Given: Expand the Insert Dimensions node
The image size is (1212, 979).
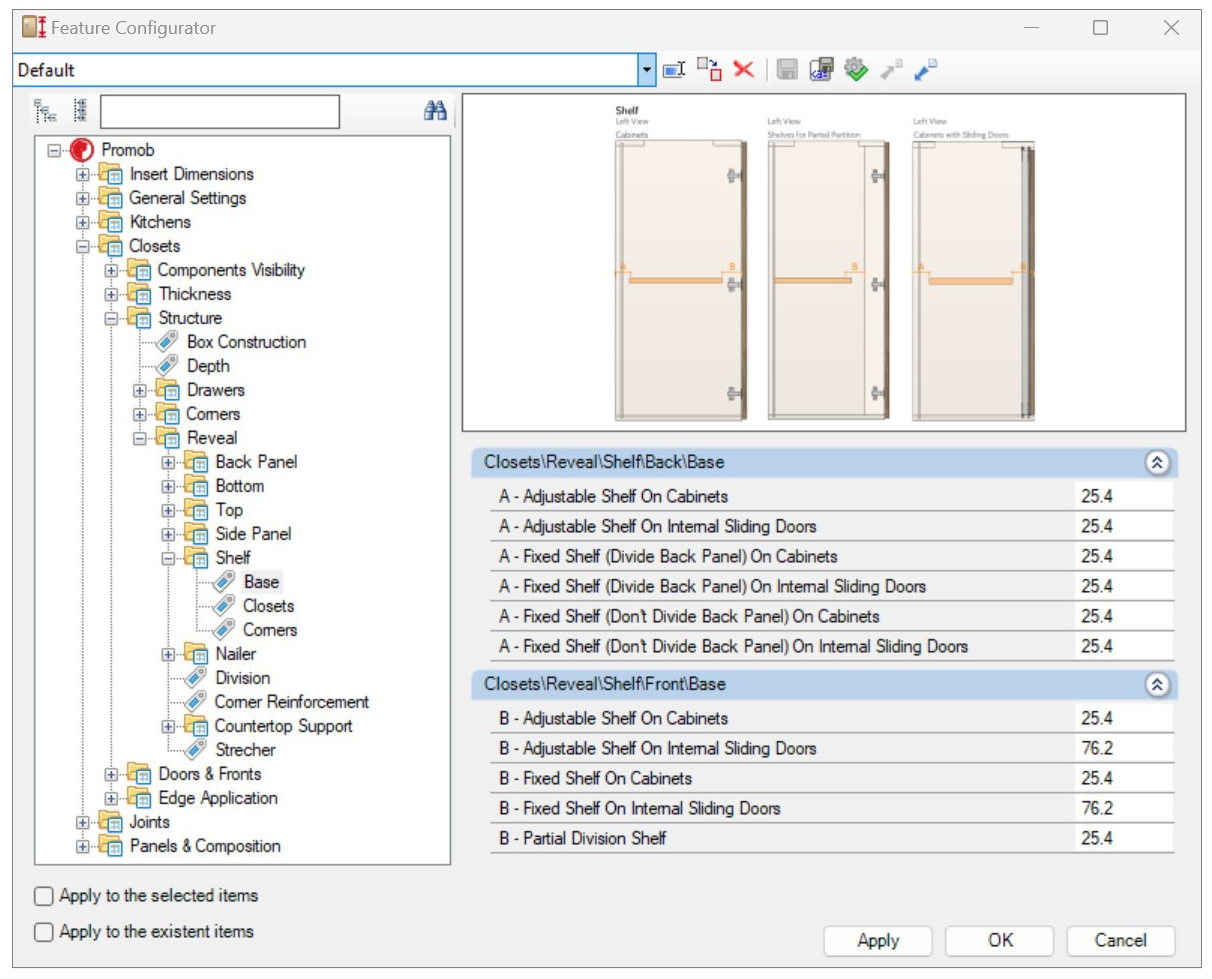Looking at the screenshot, I should pyautogui.click(x=83, y=174).
